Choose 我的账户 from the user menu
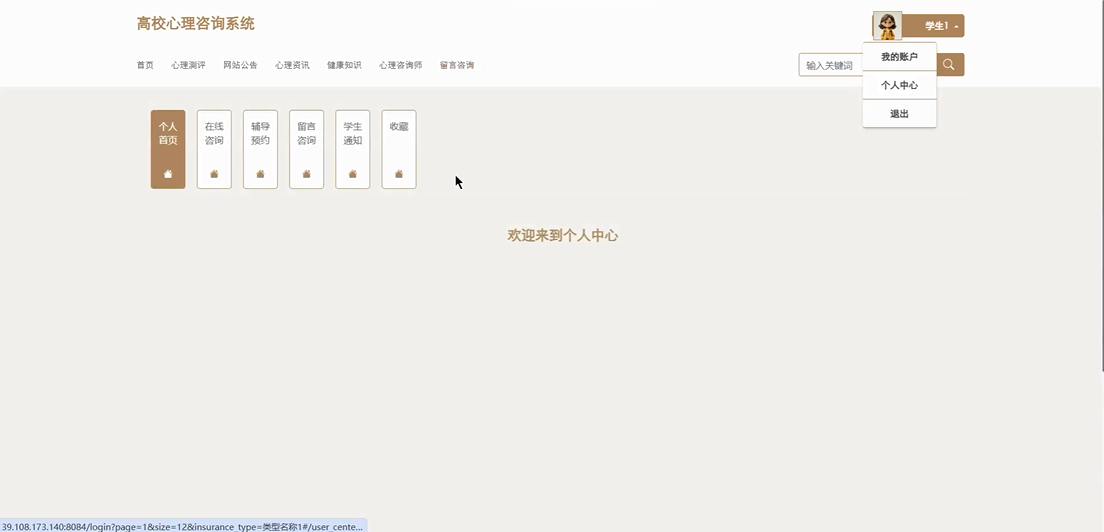 pos(899,57)
